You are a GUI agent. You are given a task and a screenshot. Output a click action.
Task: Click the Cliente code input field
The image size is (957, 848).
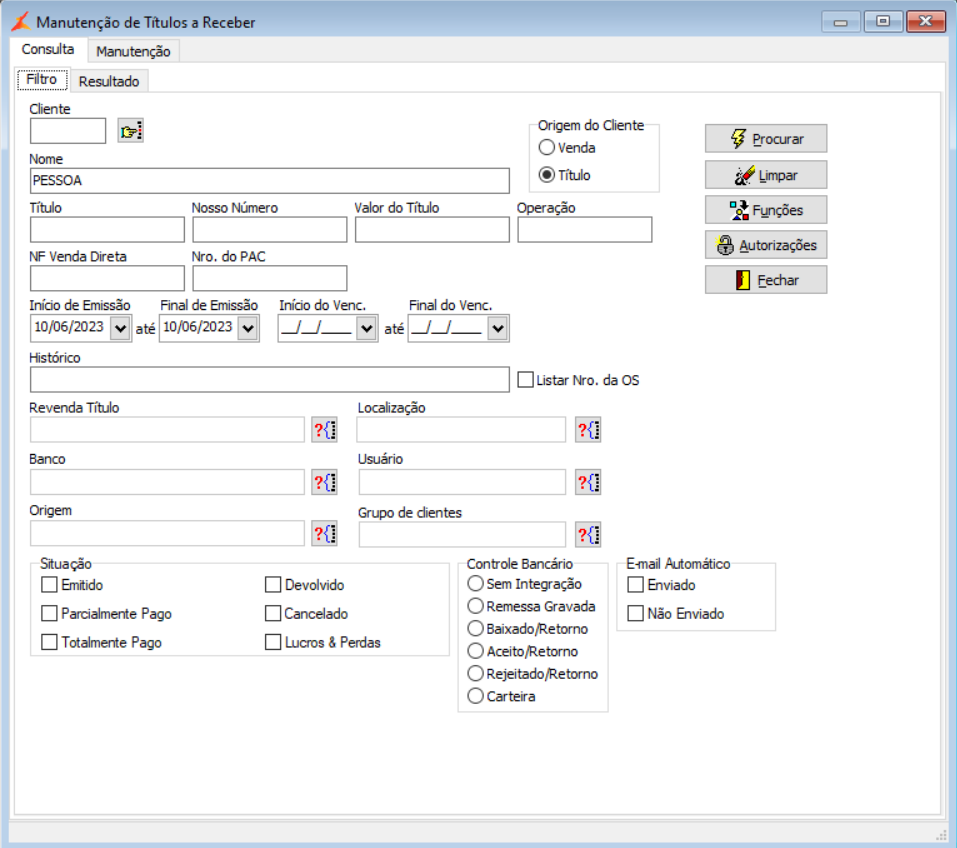[x=68, y=131]
